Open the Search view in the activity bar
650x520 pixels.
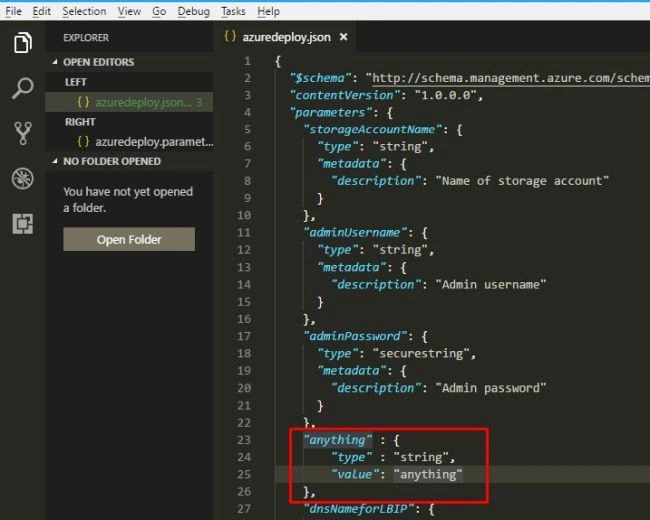(x=22, y=88)
